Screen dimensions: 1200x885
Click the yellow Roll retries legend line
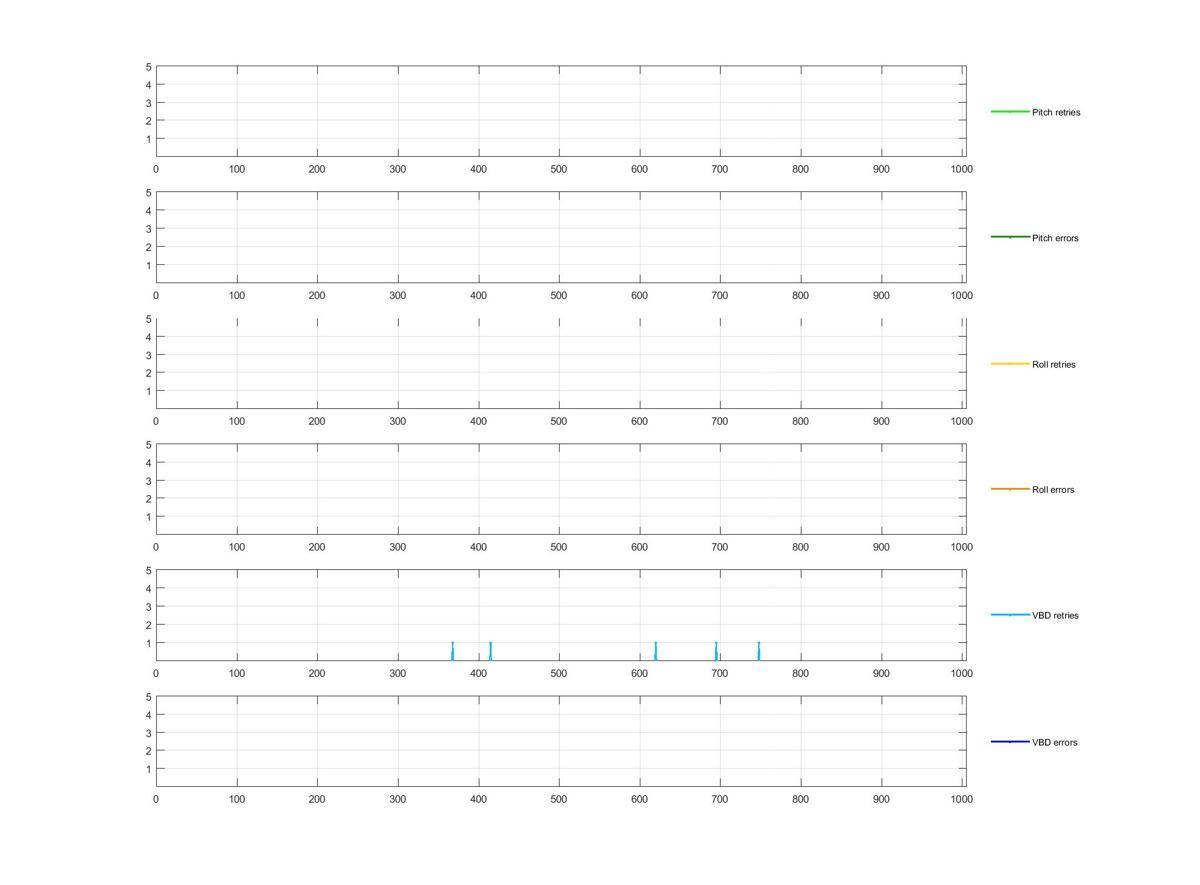coord(1010,363)
